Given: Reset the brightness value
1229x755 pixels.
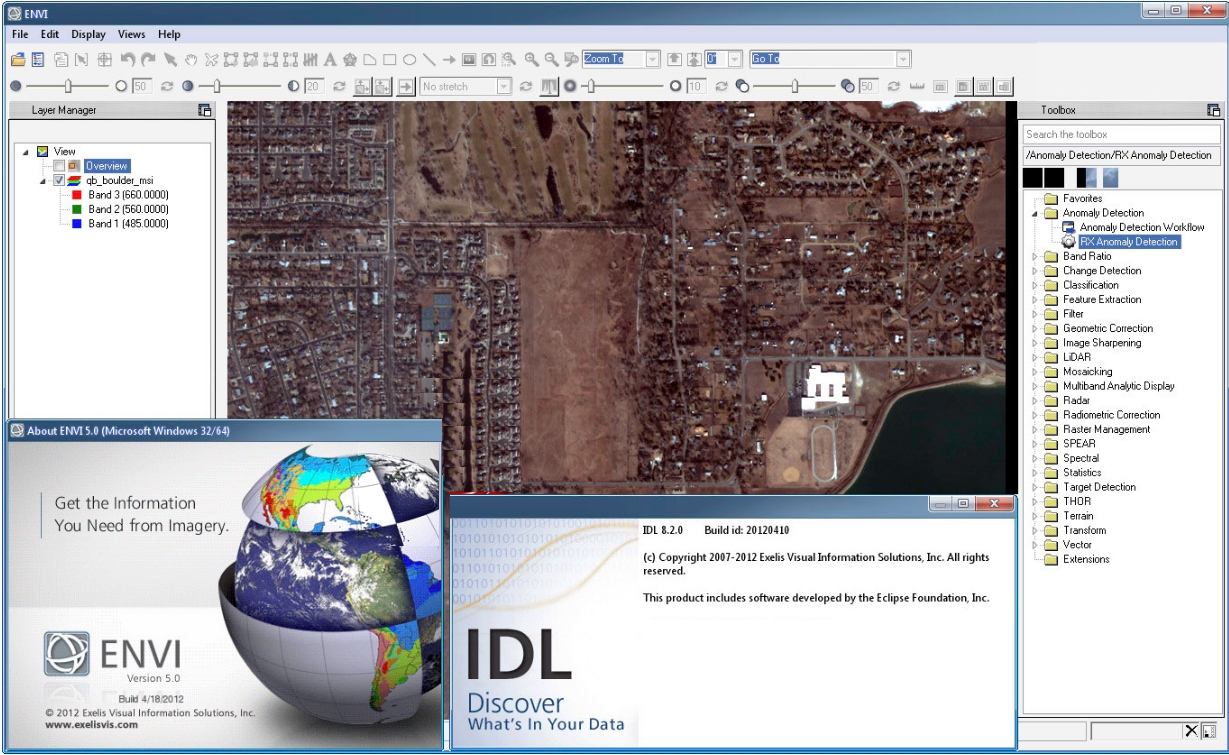Looking at the screenshot, I should [167, 86].
